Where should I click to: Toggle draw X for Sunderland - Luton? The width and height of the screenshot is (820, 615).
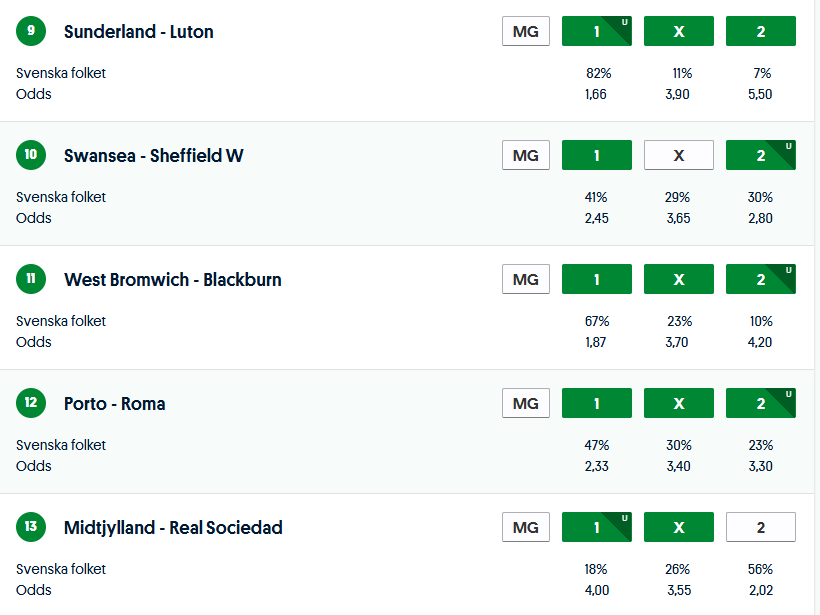[x=679, y=31]
